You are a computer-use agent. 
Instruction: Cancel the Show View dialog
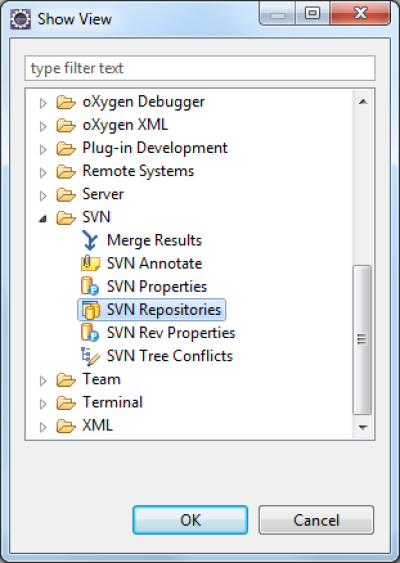[x=316, y=520]
